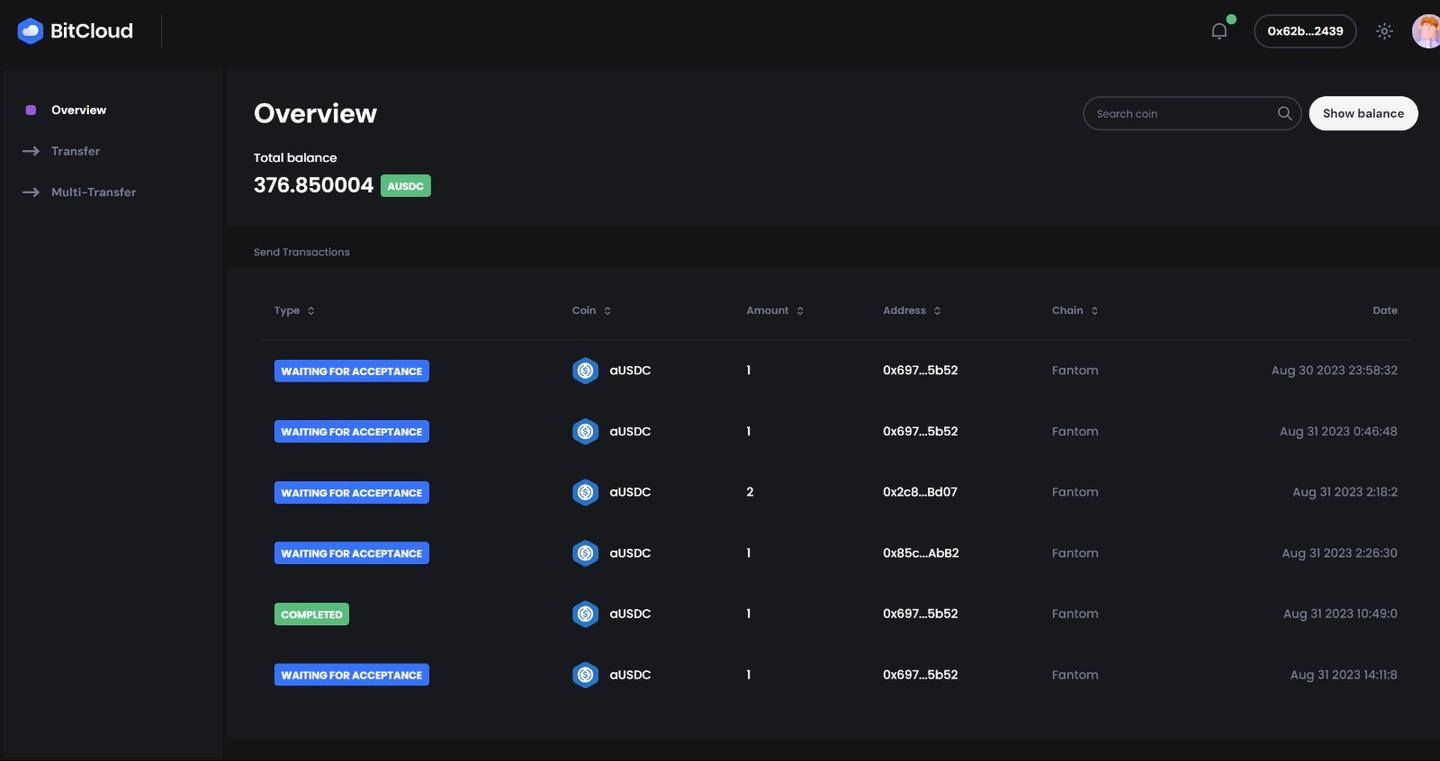Click the arrow icon beside Transfer

31,151
